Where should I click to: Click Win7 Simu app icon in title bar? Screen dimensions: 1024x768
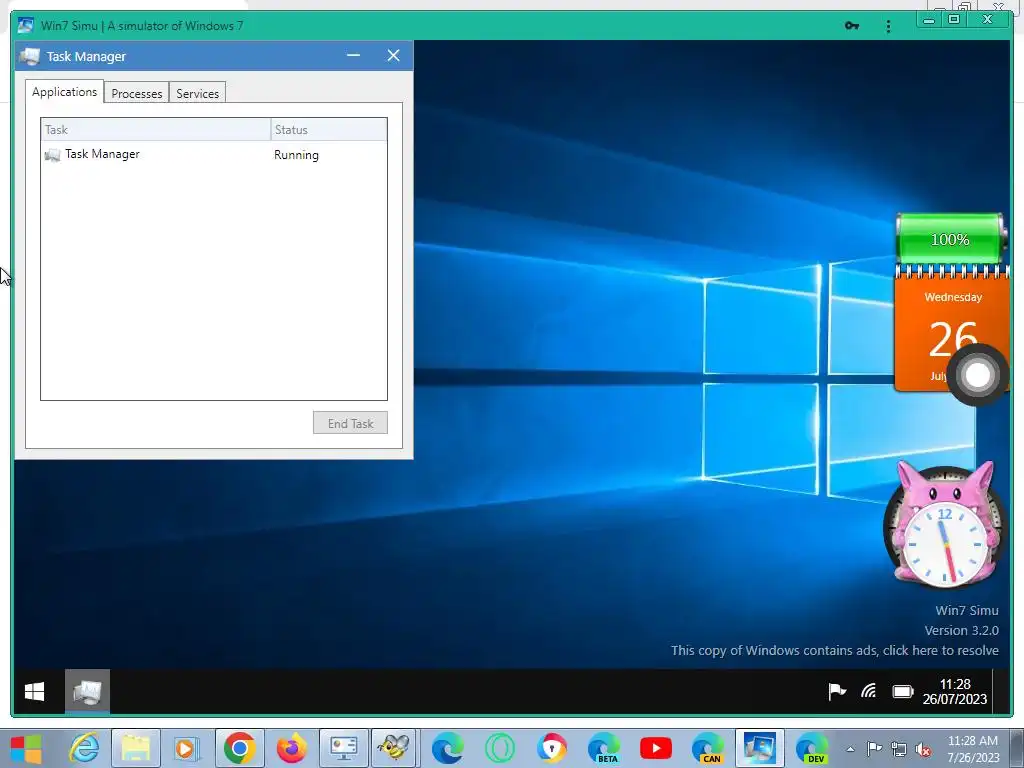point(25,25)
